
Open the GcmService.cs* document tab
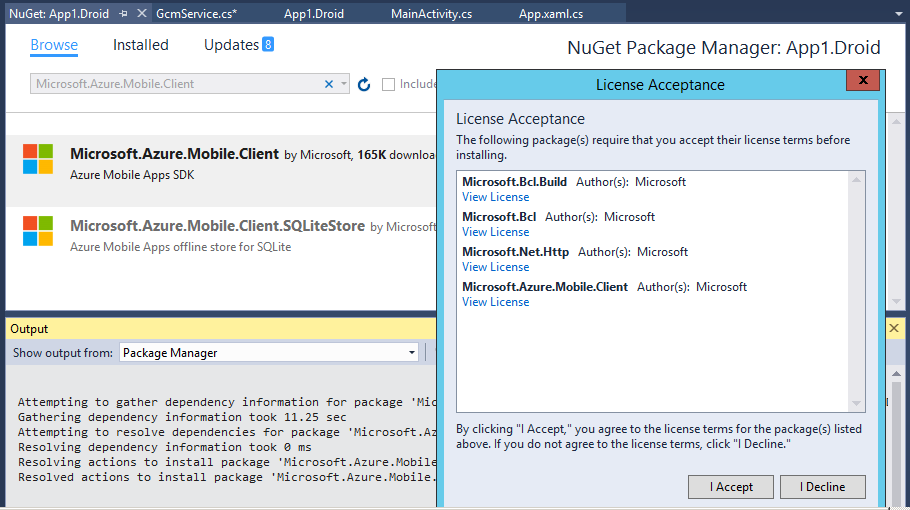[x=196, y=14]
